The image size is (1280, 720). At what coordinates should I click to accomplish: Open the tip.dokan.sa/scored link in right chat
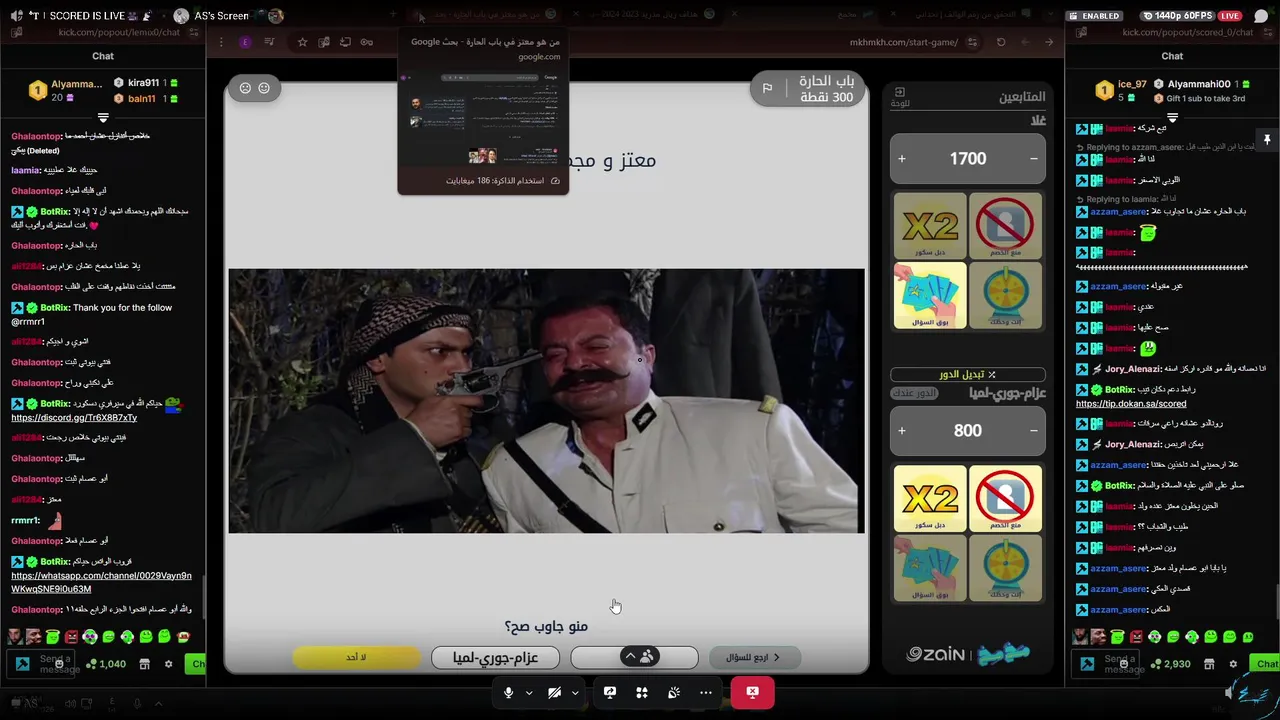tap(1131, 404)
